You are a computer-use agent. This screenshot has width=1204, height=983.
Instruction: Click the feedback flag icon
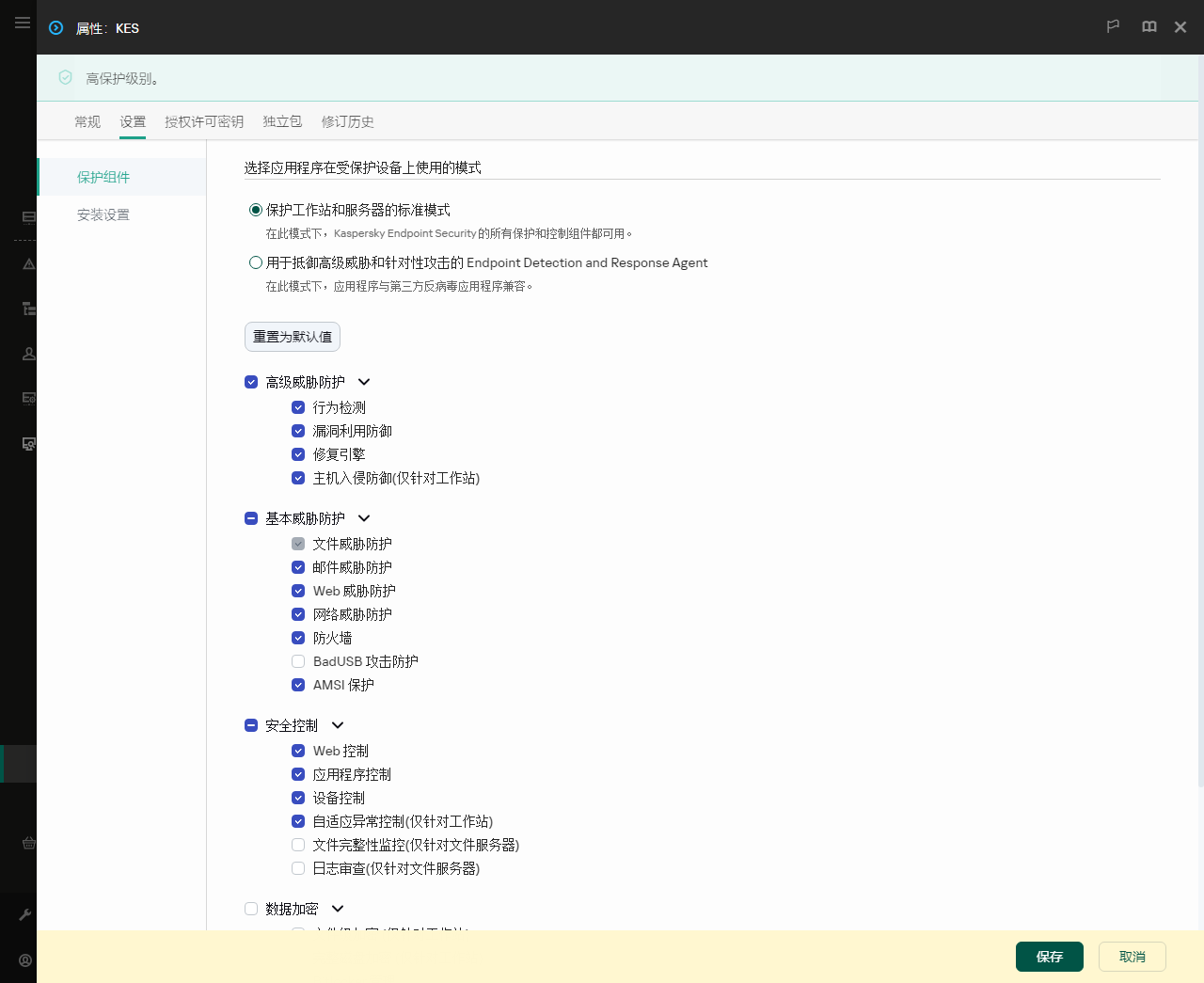coord(1113,26)
